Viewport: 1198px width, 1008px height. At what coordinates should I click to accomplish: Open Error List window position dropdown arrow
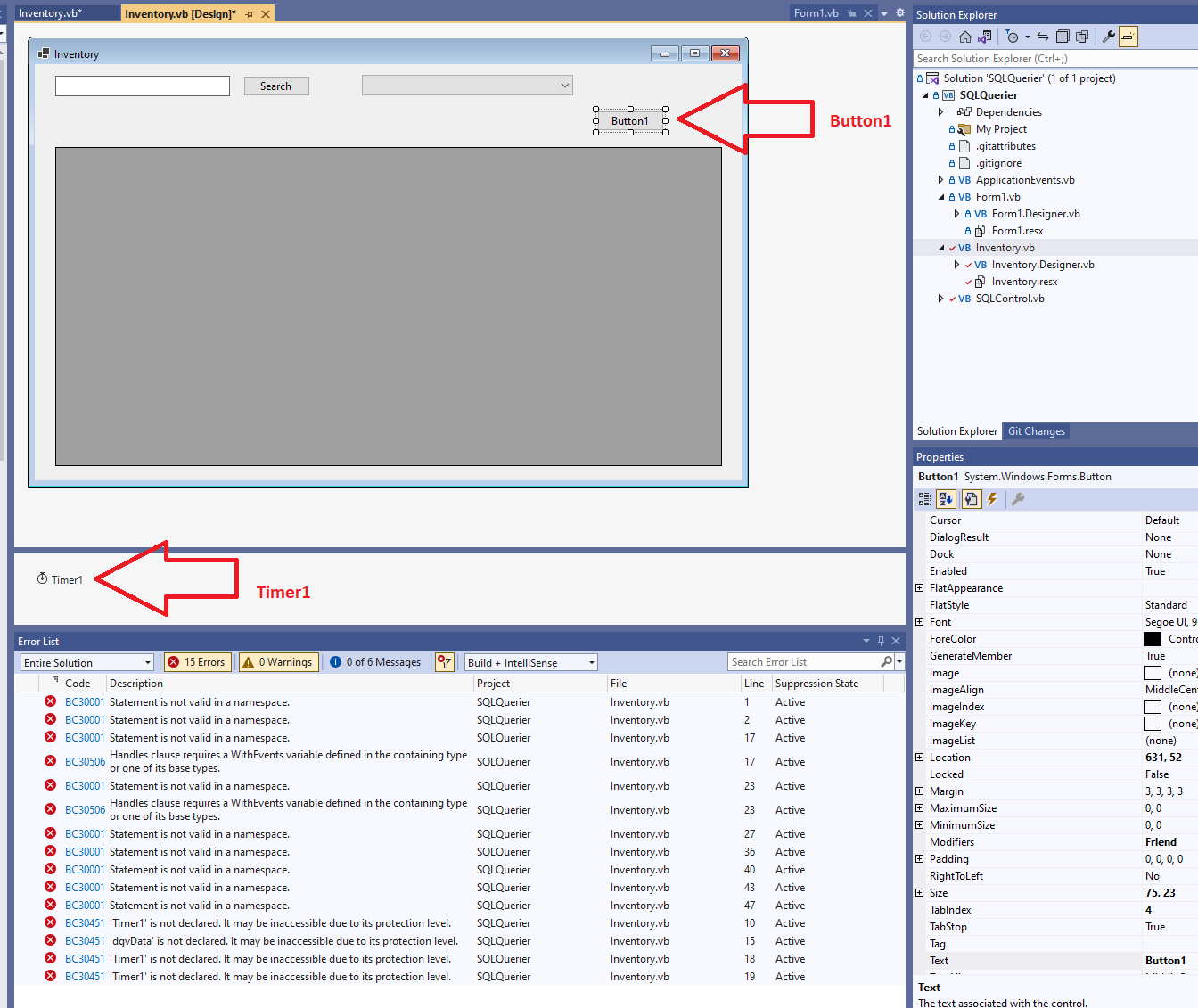click(866, 641)
